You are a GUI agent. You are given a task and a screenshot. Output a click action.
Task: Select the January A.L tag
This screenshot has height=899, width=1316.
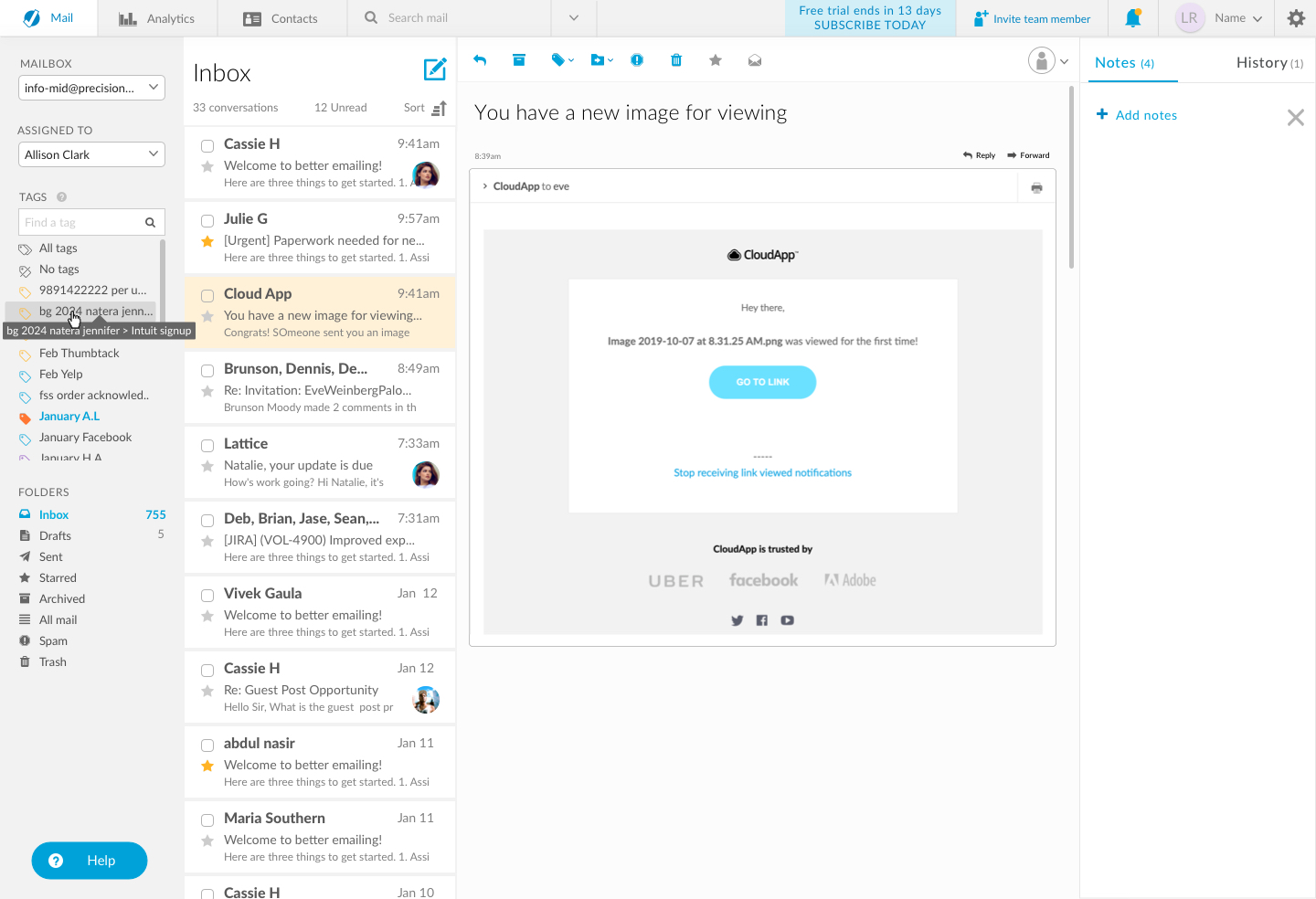coord(69,416)
